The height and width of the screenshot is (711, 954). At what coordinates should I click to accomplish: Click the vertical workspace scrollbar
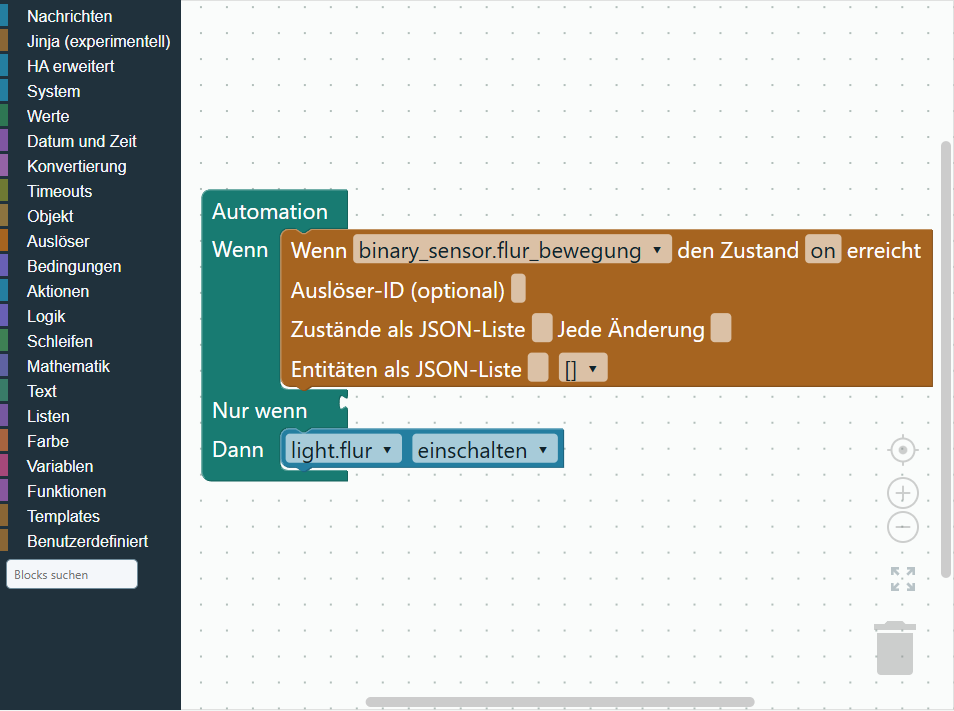coord(945,359)
